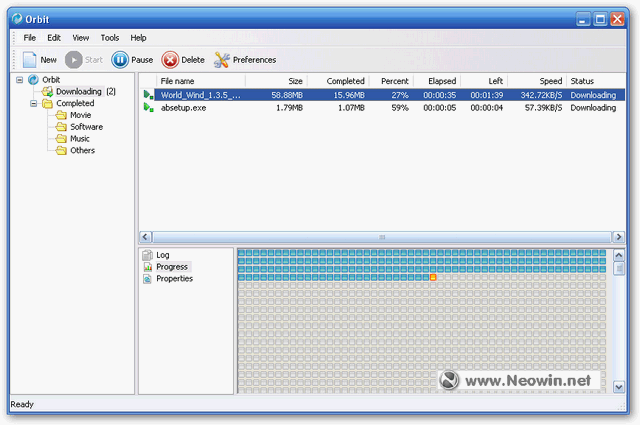Screen dimensions: 640x425
Task: Select the World_Wind_1.3.5_... file name
Action: click(x=200, y=95)
